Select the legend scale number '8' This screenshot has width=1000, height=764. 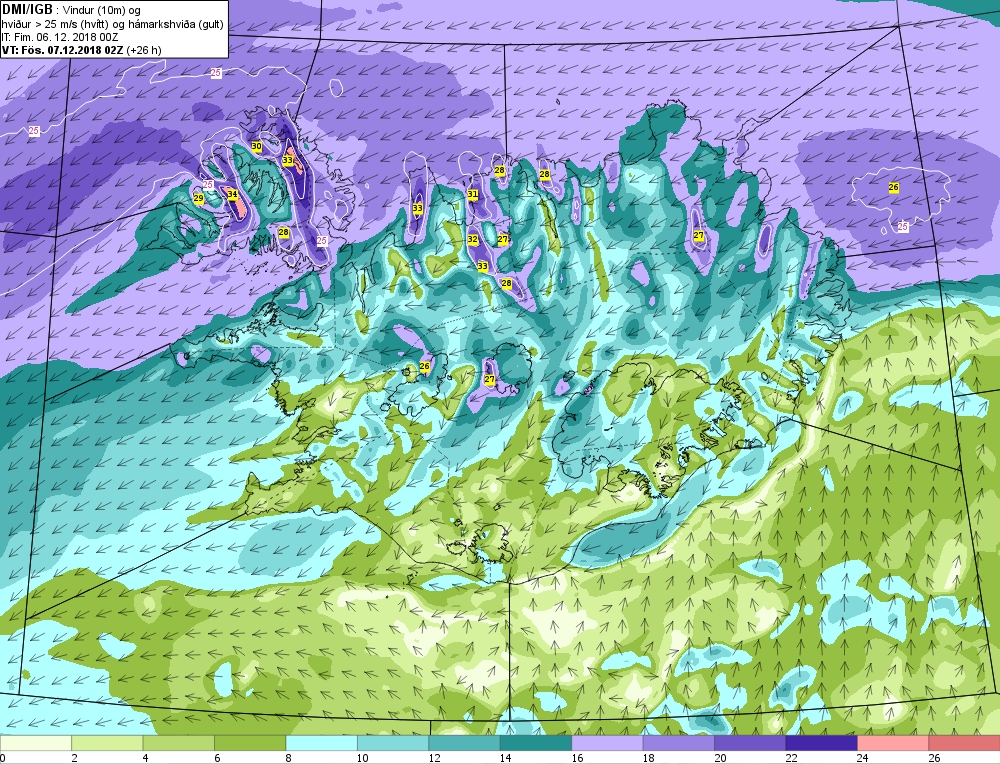pyautogui.click(x=288, y=758)
